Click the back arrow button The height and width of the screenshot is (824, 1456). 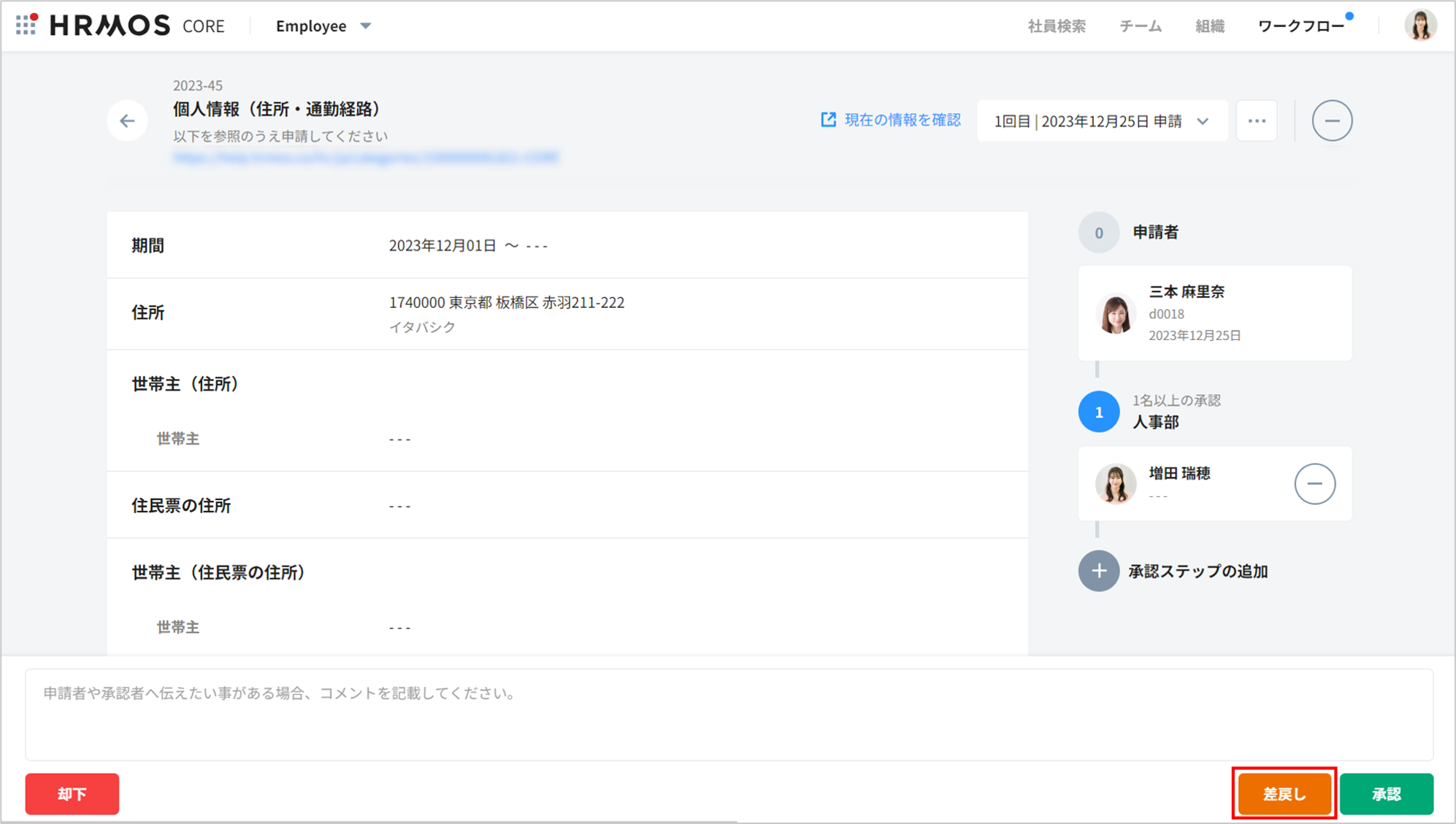(x=127, y=121)
